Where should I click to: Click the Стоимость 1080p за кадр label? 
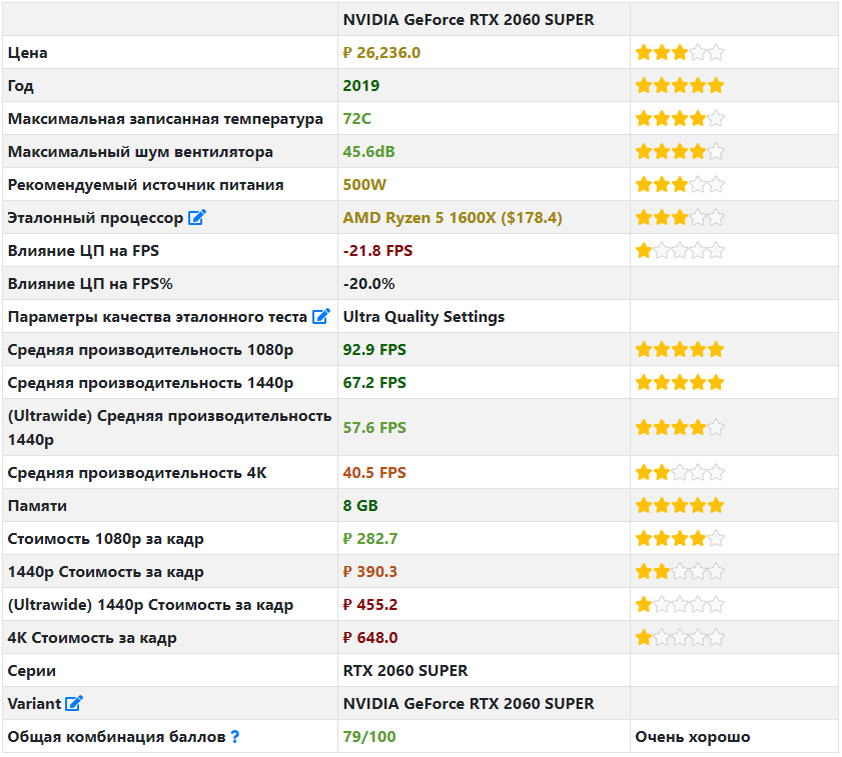[x=106, y=539]
